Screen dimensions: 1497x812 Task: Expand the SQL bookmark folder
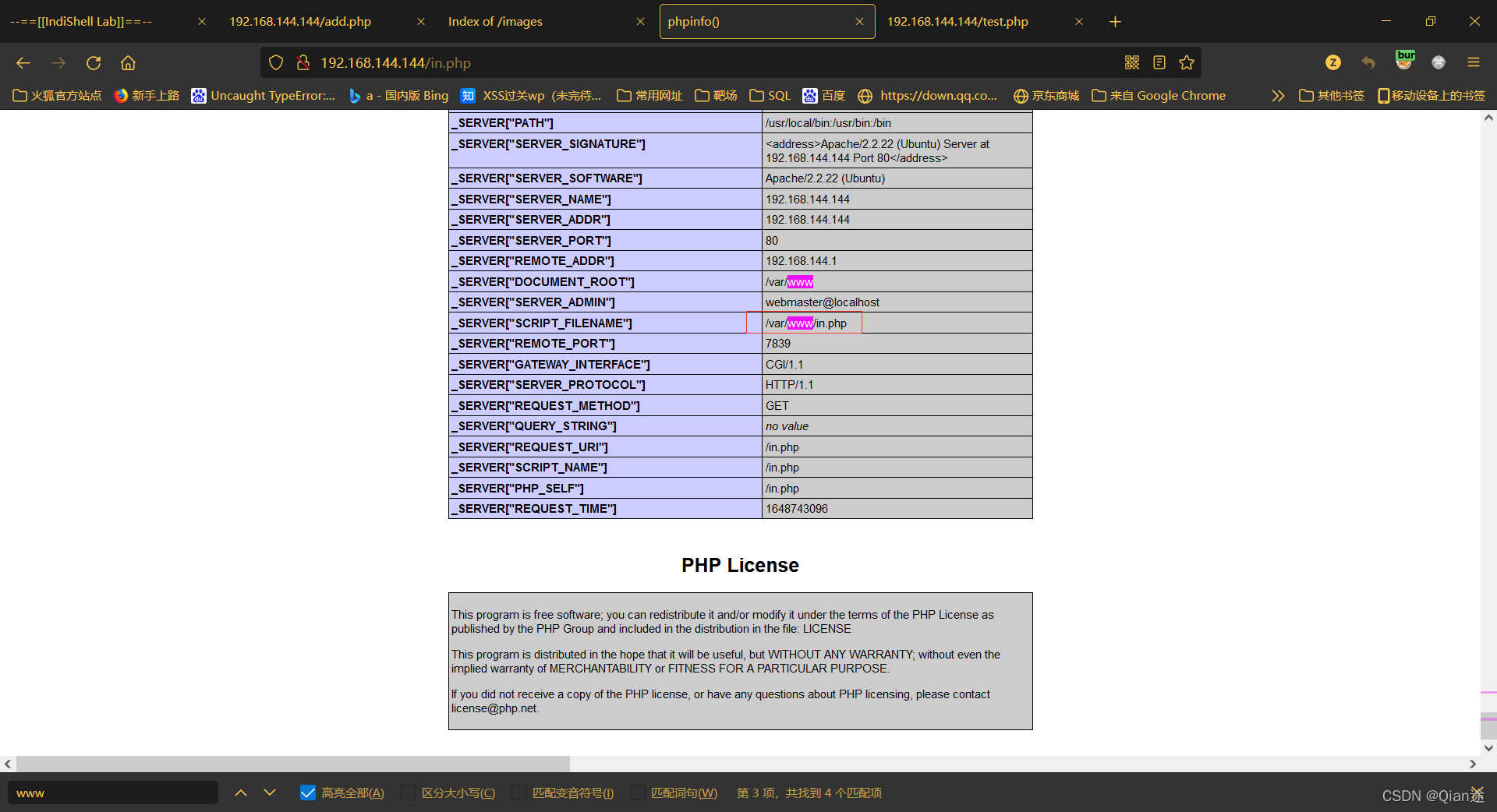[770, 96]
